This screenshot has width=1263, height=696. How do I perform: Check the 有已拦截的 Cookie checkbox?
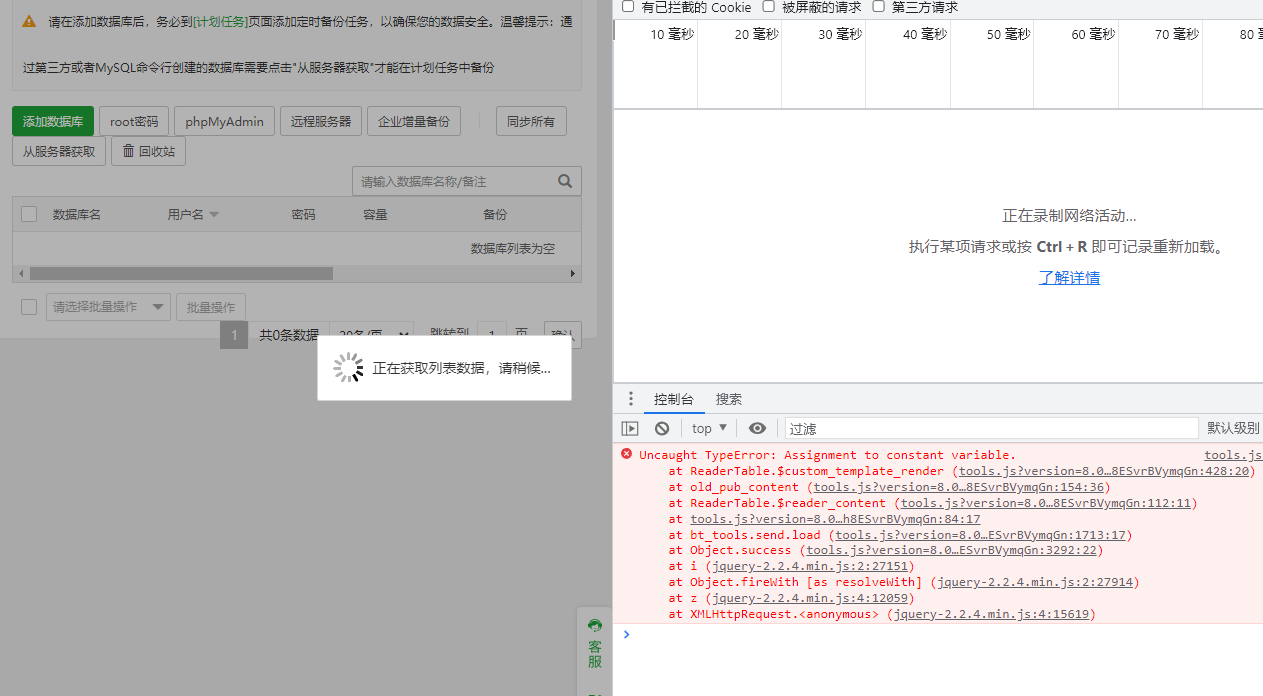tap(628, 6)
